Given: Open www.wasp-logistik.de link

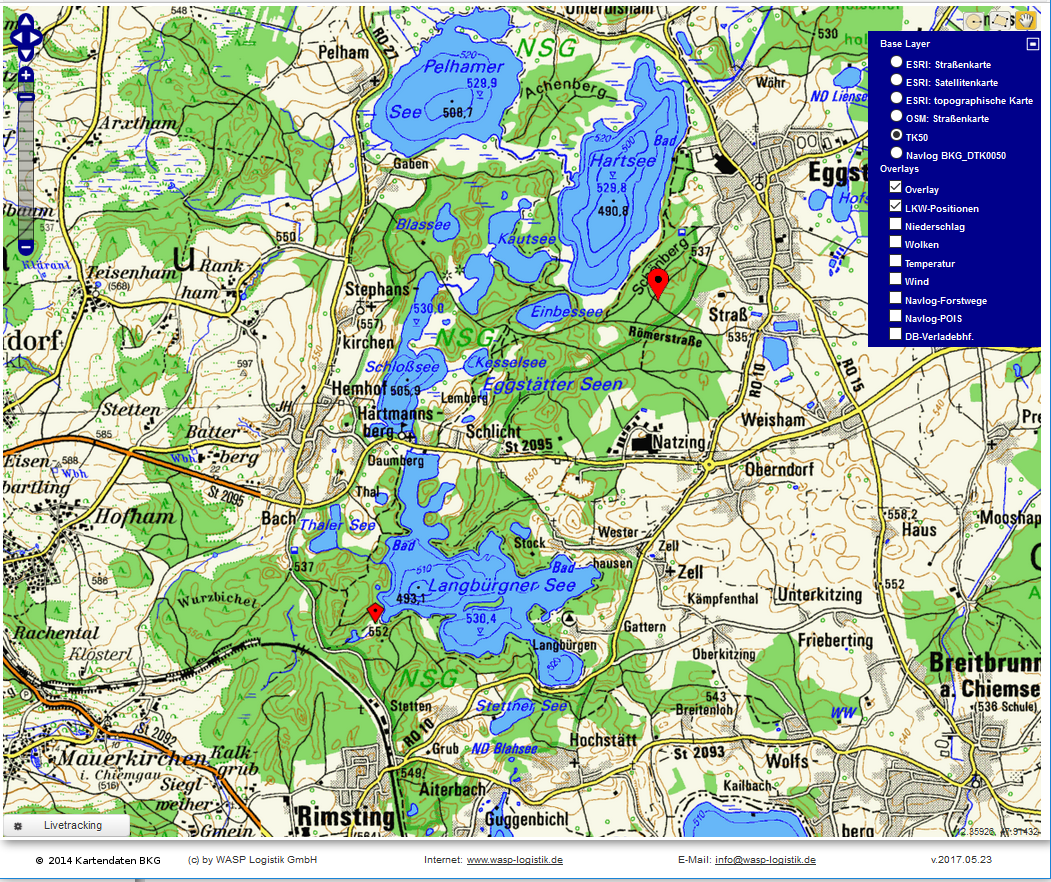Looking at the screenshot, I should [514, 860].
